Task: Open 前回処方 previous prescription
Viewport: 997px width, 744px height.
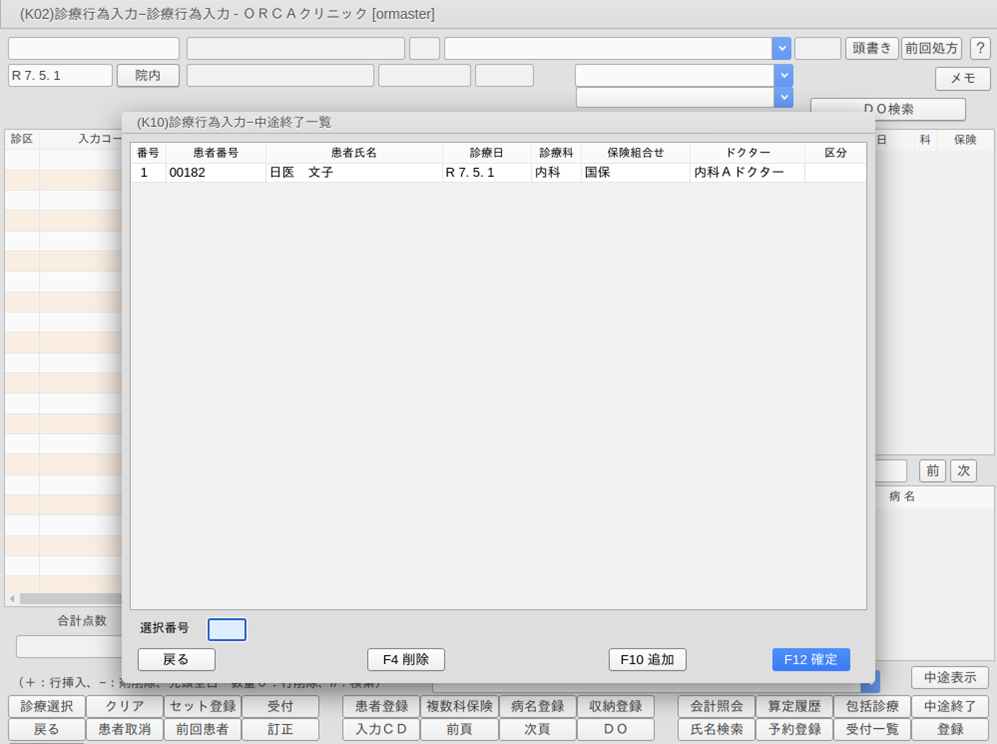Action: pyautogui.click(x=931, y=48)
